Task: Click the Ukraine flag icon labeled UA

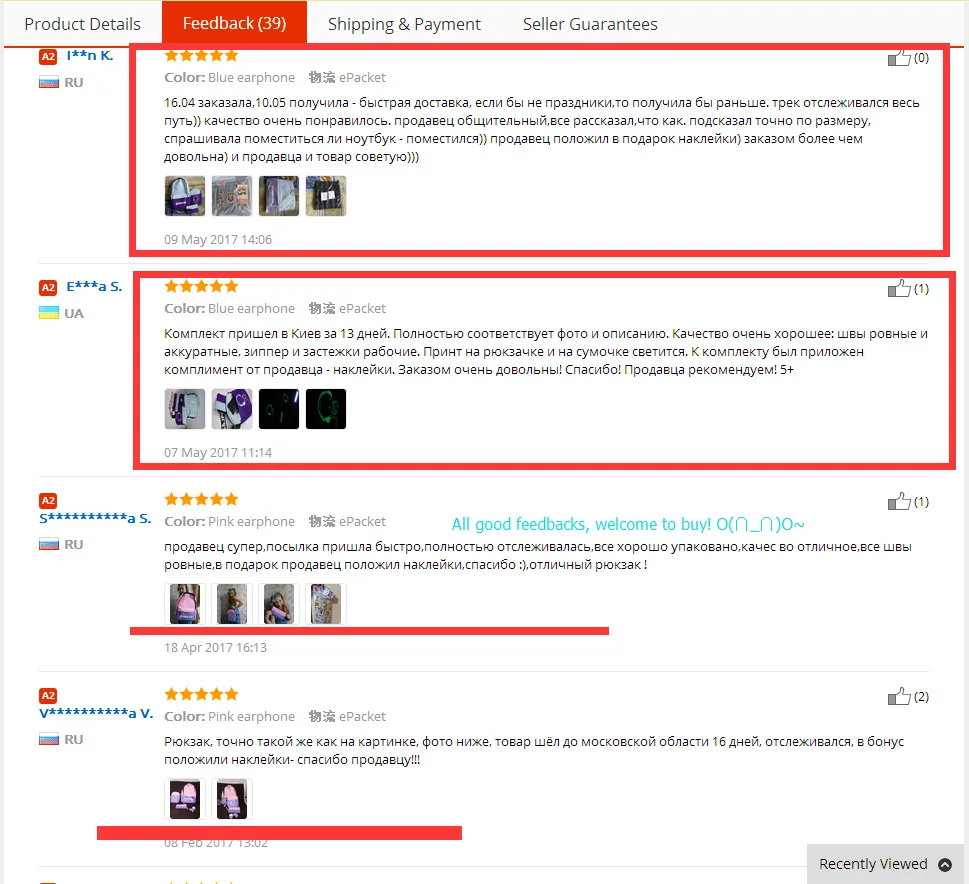Action: [49, 313]
